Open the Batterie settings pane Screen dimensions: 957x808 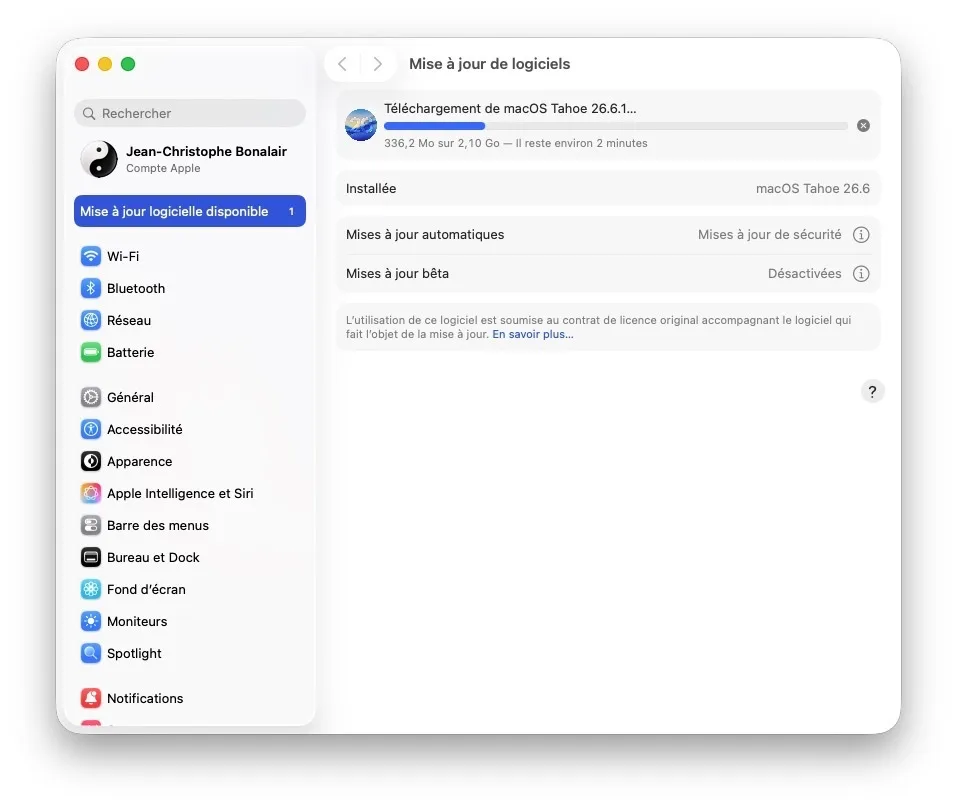[190, 352]
